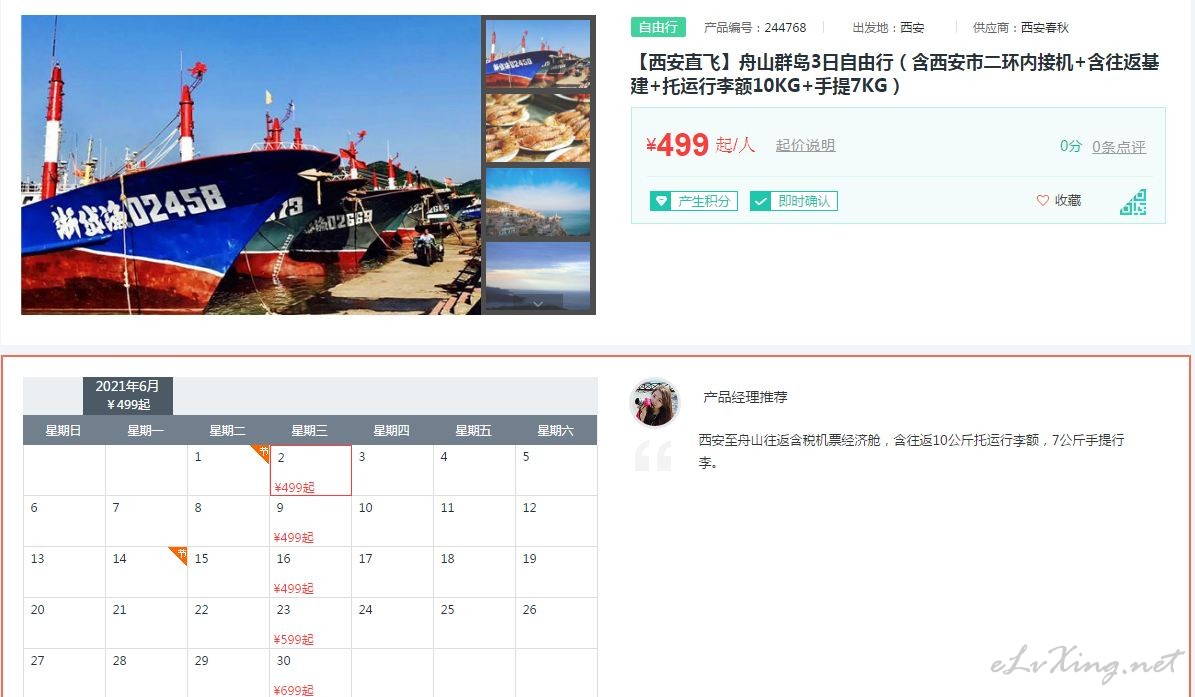Click the highlighted June 2 date cell
This screenshot has height=697, width=1195.
click(x=311, y=470)
